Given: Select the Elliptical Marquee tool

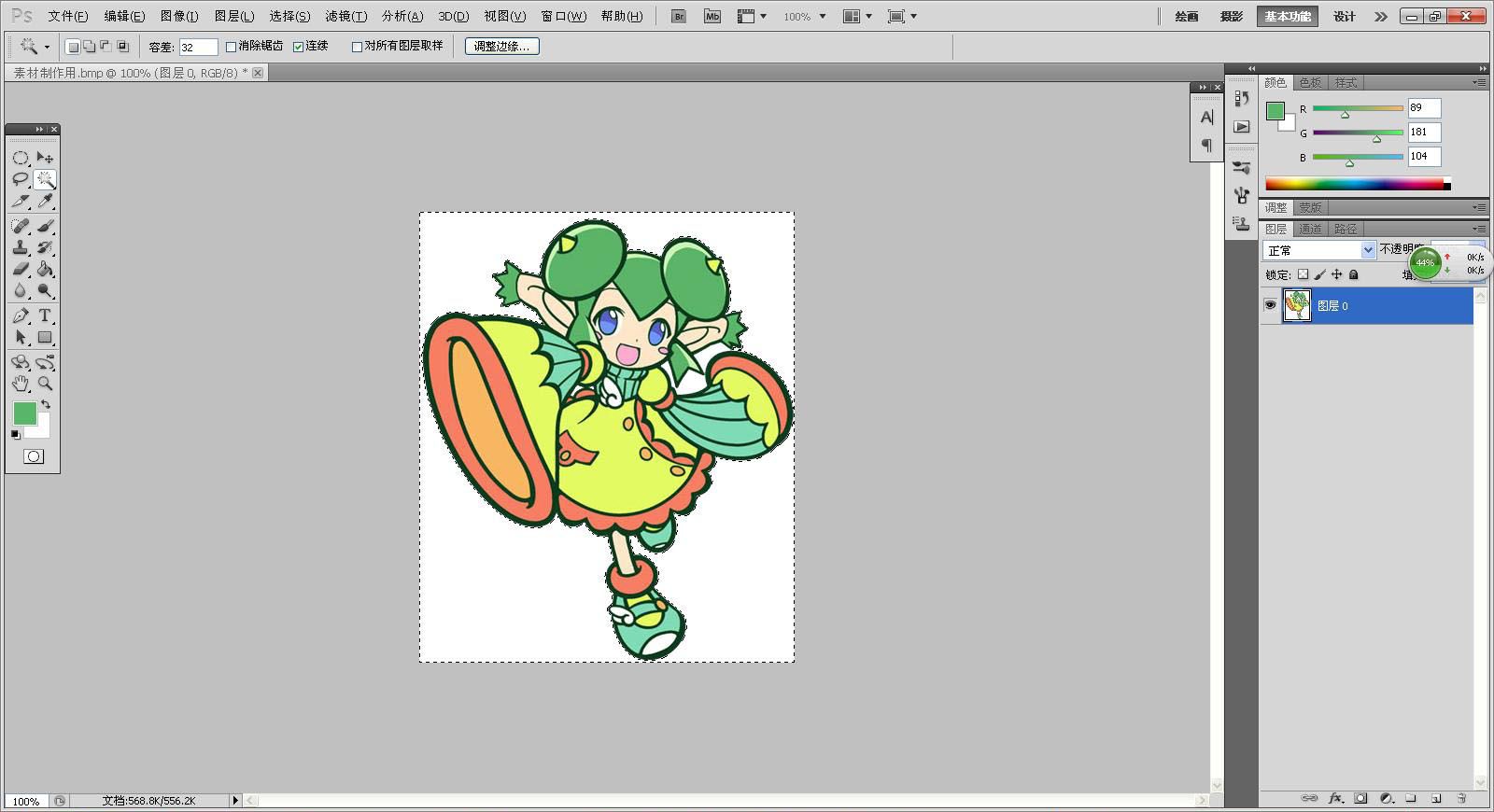Looking at the screenshot, I should (x=21, y=158).
